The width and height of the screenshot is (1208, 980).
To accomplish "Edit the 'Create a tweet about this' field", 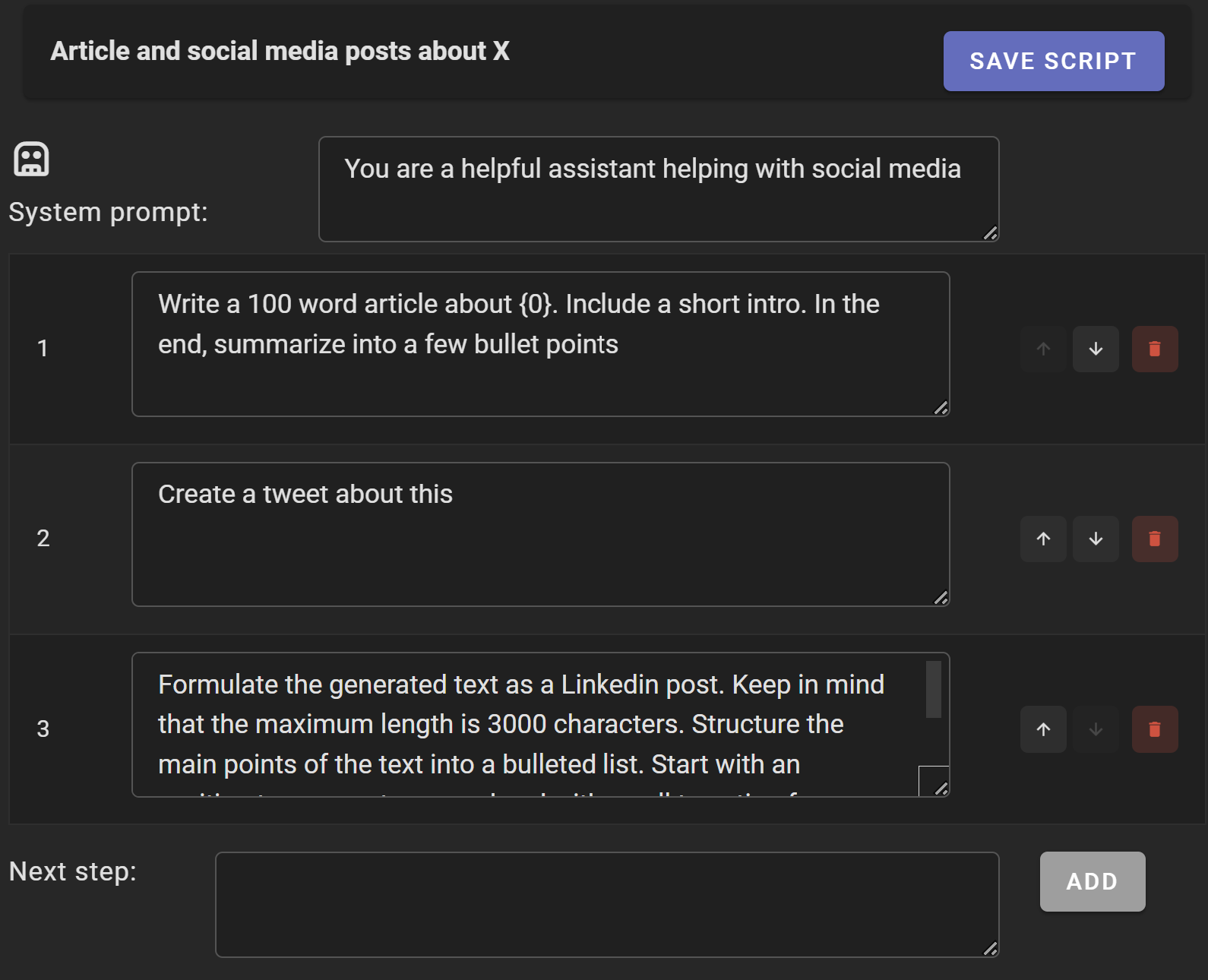I will [x=541, y=534].
